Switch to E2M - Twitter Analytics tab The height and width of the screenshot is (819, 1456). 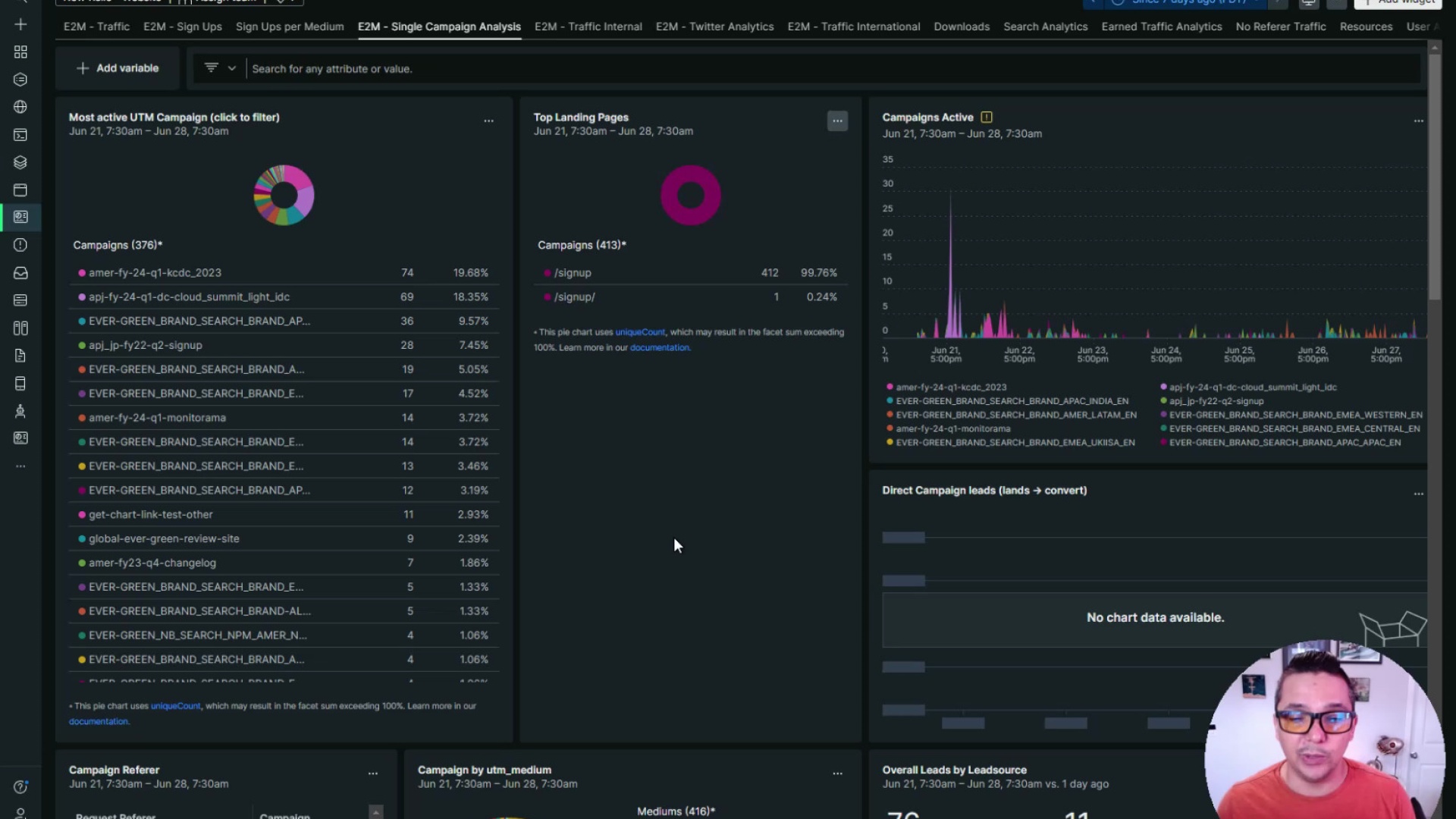(x=715, y=27)
